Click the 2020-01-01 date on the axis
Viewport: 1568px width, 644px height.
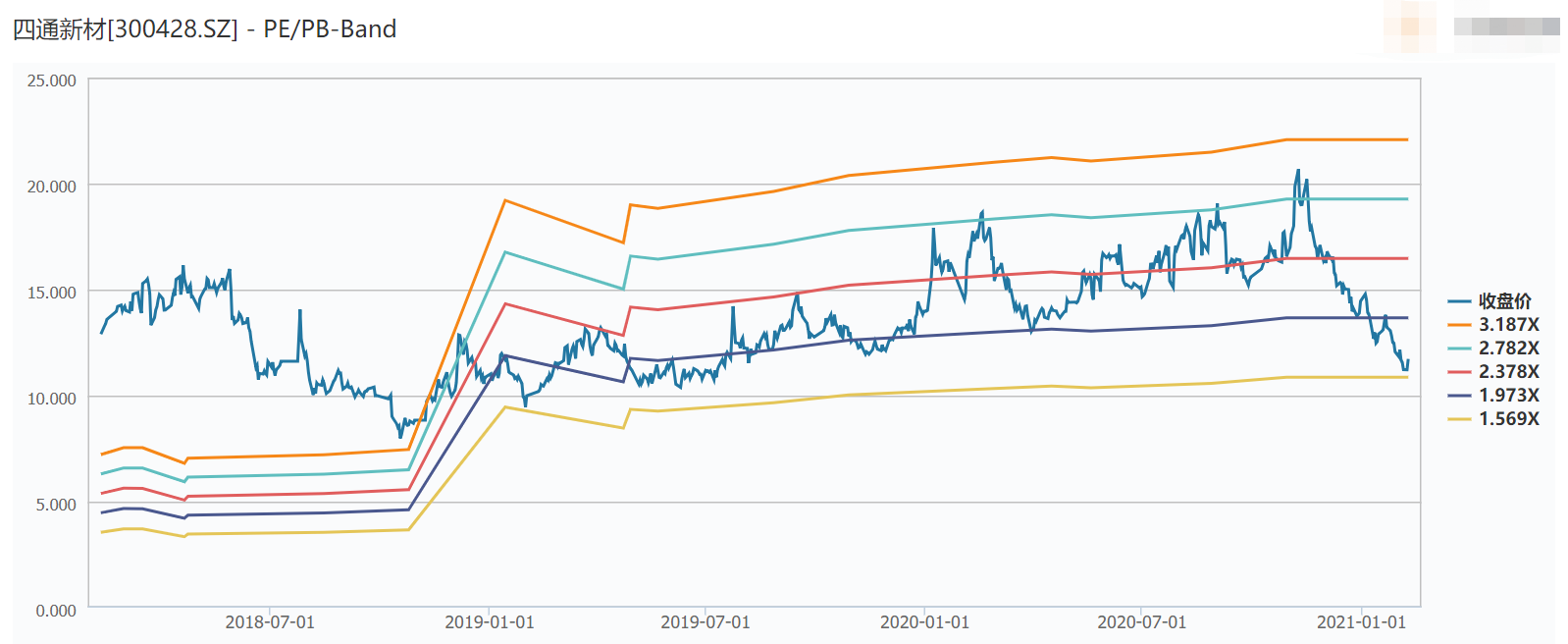[x=924, y=622]
